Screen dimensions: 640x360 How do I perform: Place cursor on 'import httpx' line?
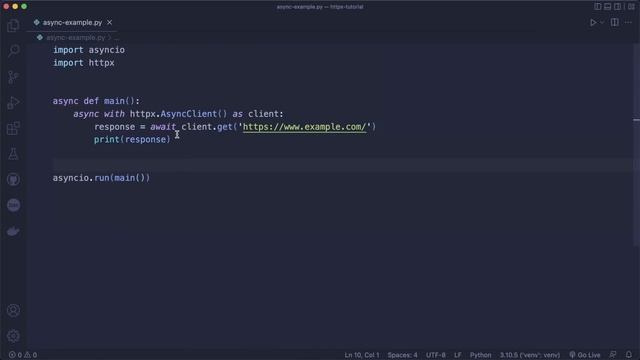point(84,63)
